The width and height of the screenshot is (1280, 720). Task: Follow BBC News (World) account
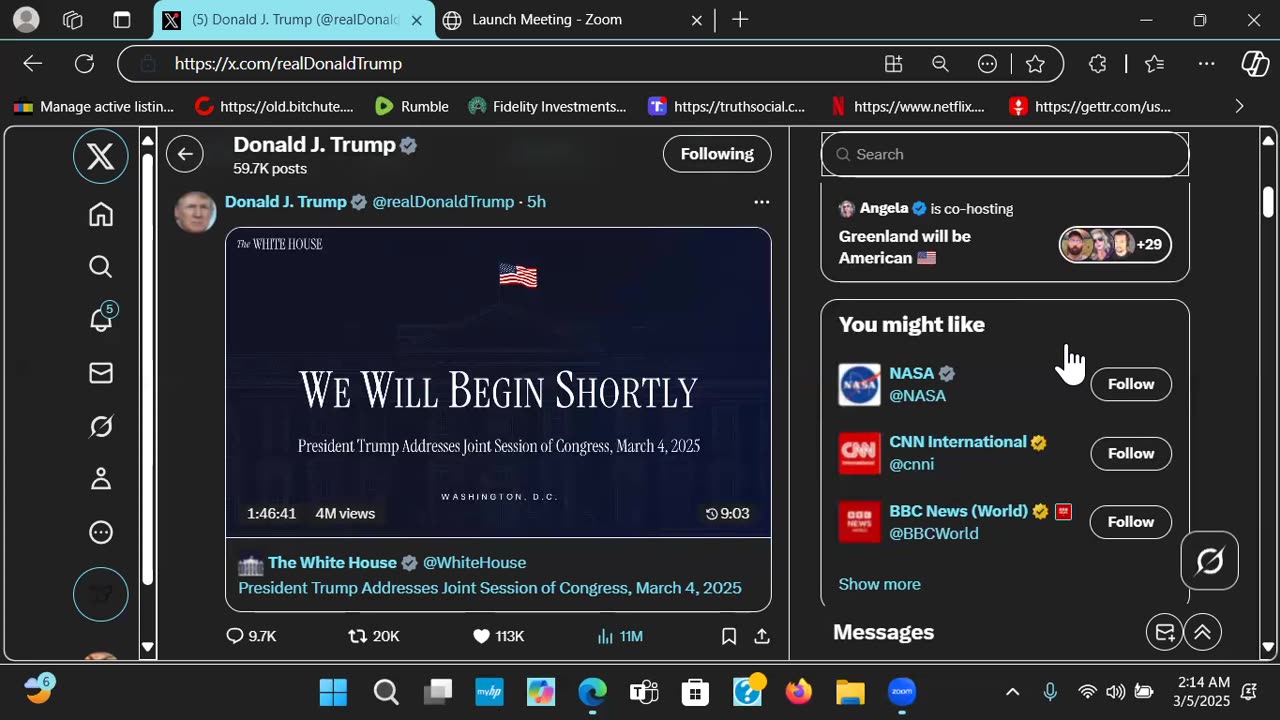pos(1131,522)
